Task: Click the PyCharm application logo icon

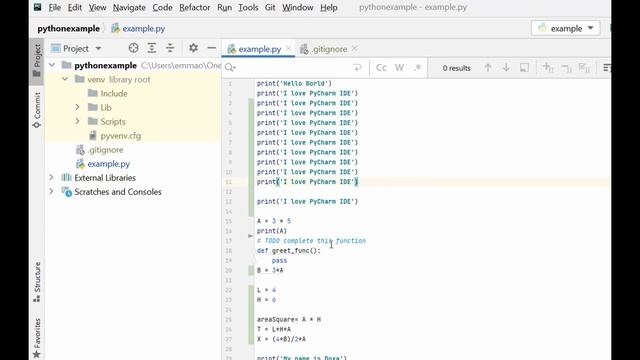Action: (x=37, y=7)
